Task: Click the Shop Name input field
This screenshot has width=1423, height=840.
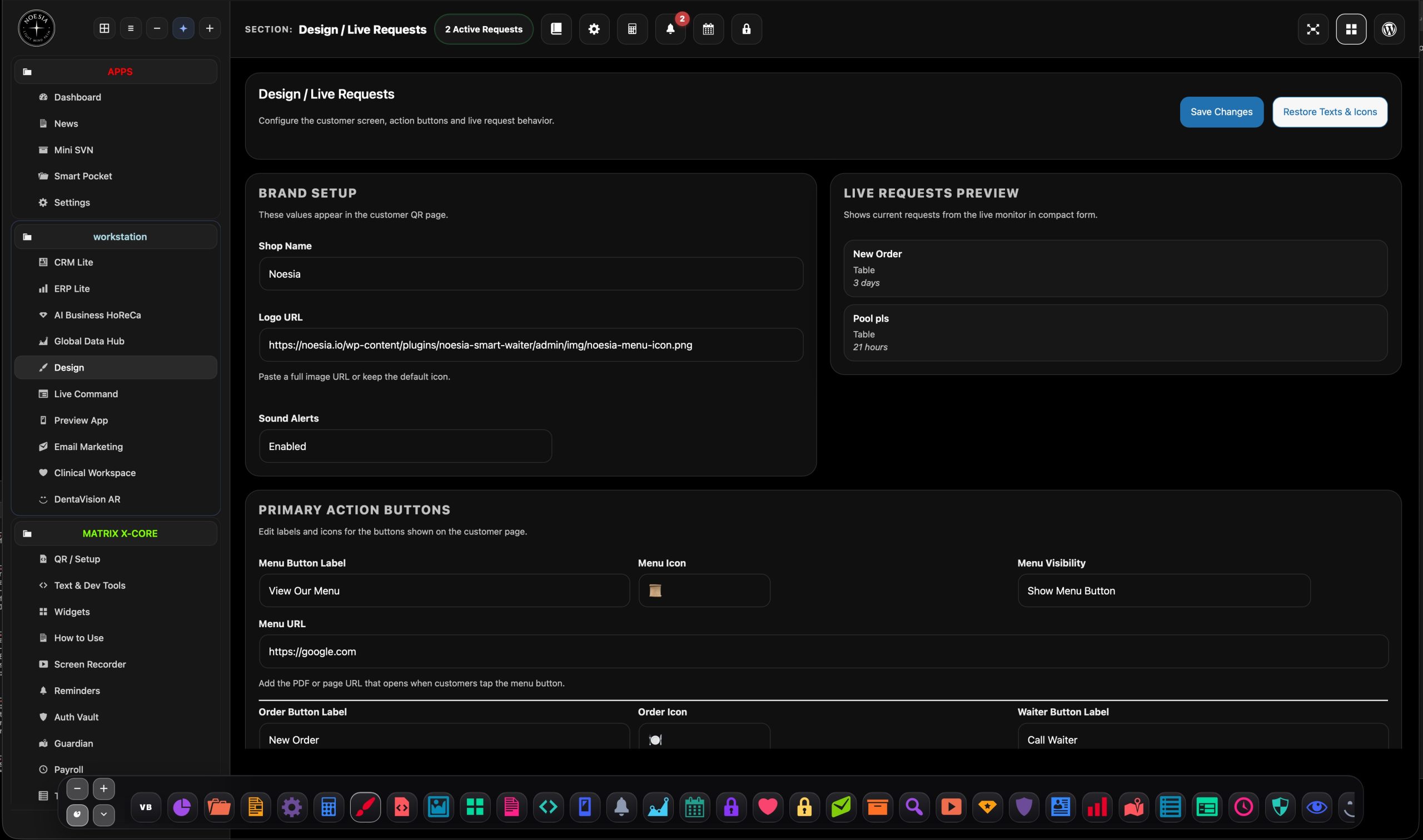Action: pyautogui.click(x=531, y=274)
